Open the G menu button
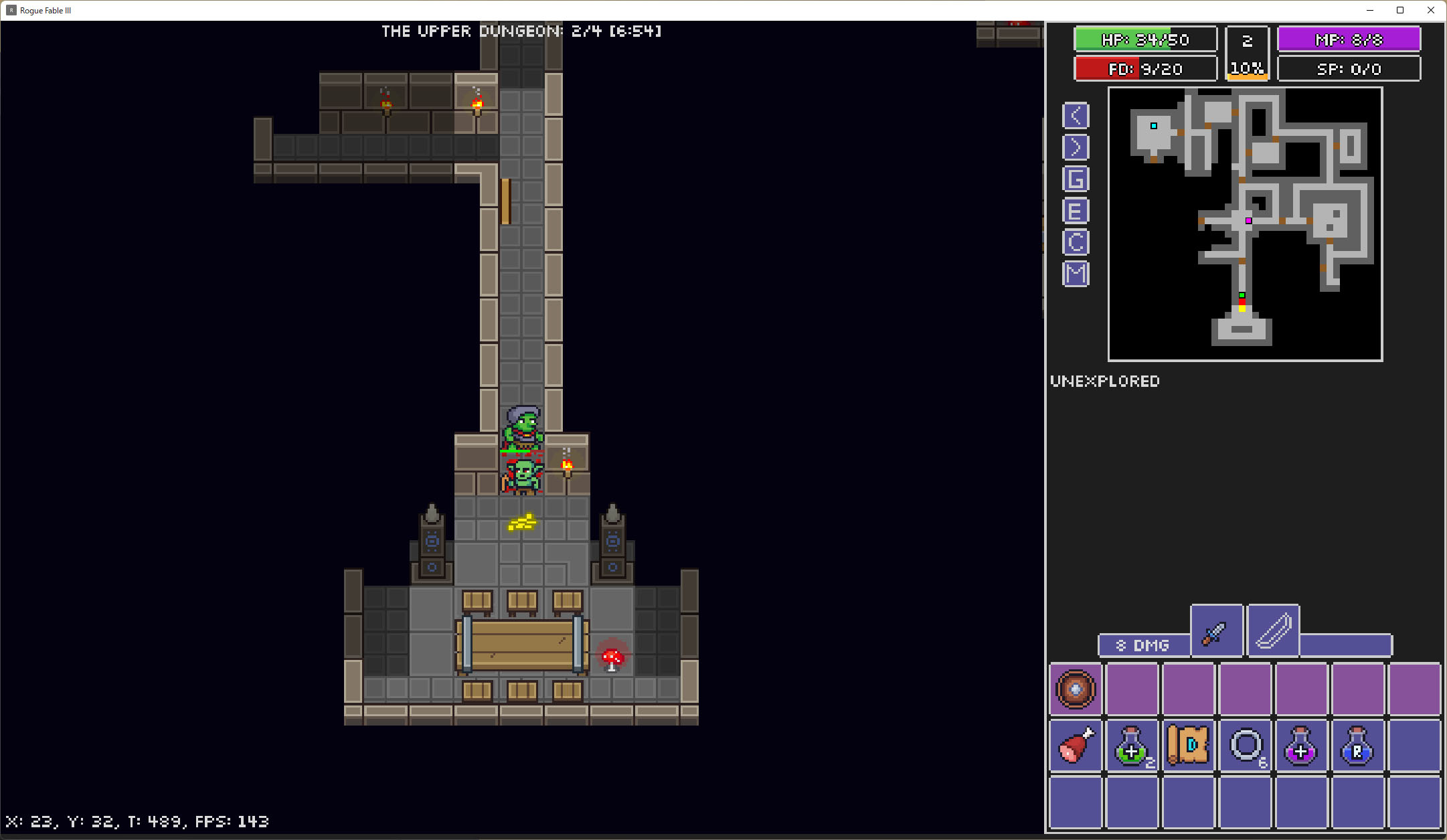Screen dimensions: 1447x840 point(1076,179)
